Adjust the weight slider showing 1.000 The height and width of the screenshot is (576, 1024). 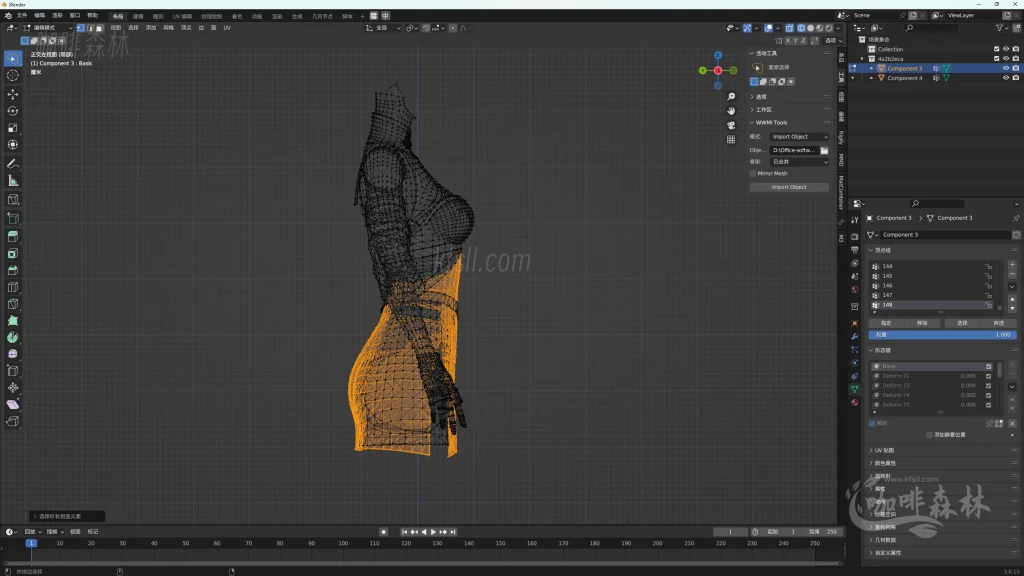coord(942,335)
